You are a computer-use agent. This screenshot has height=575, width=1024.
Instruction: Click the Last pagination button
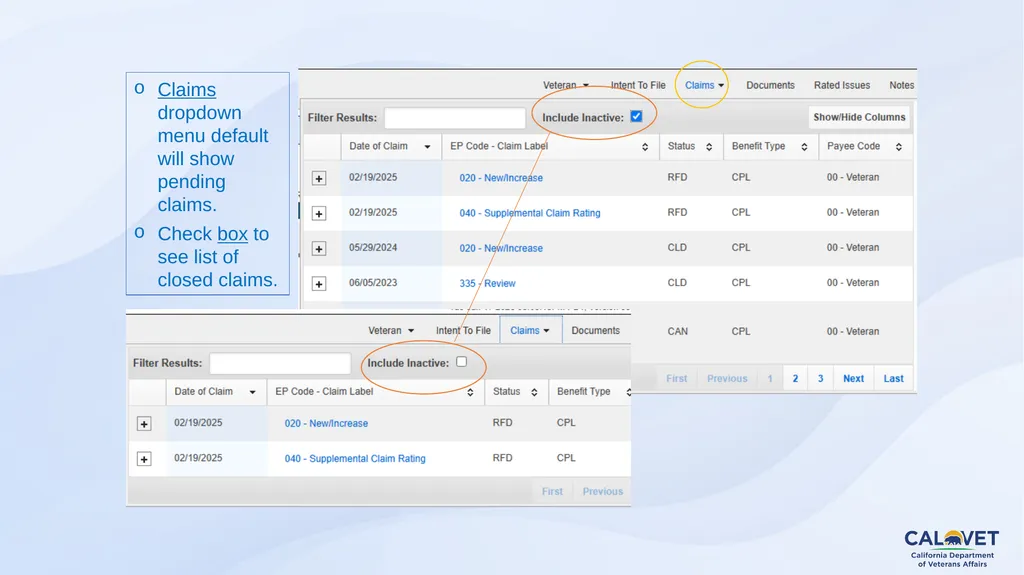(x=893, y=378)
